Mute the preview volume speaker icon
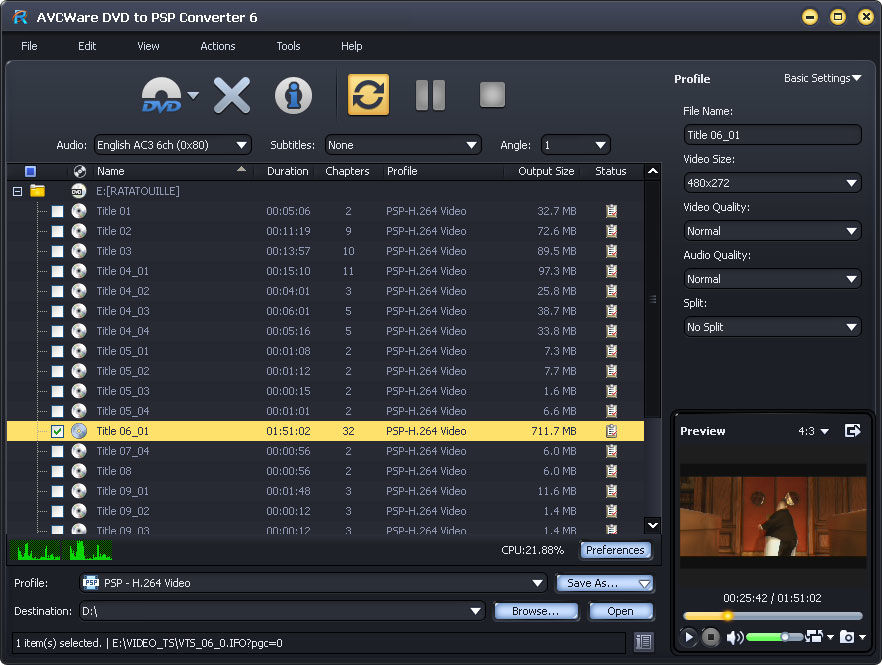Viewport: 882px width, 665px height. point(735,637)
